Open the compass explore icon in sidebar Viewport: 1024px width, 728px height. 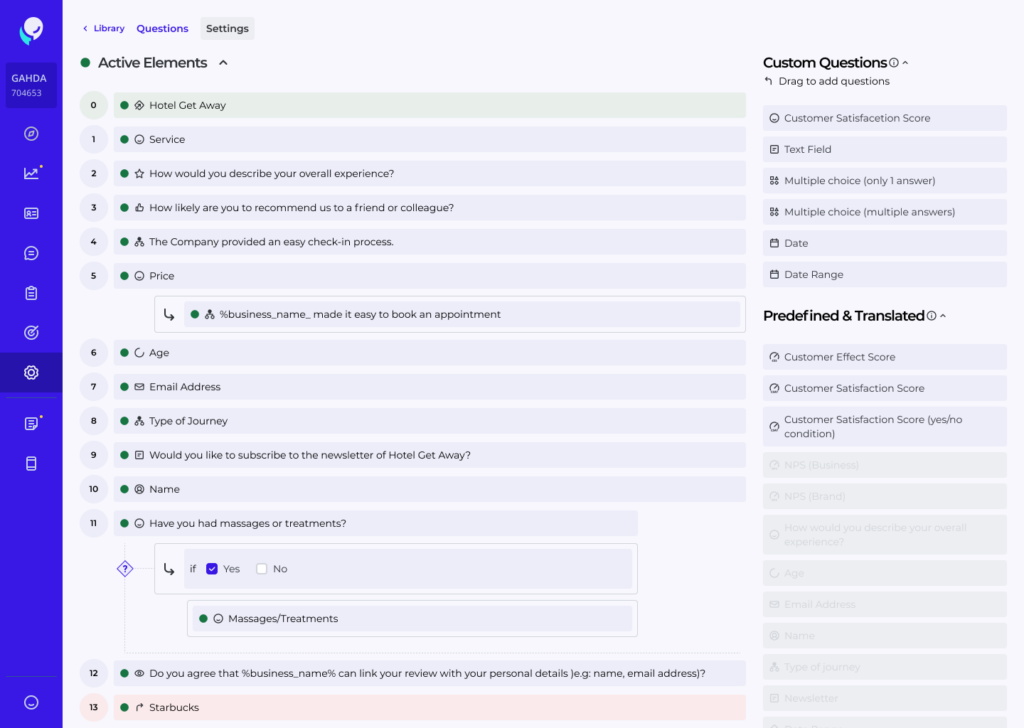pyautogui.click(x=31, y=134)
